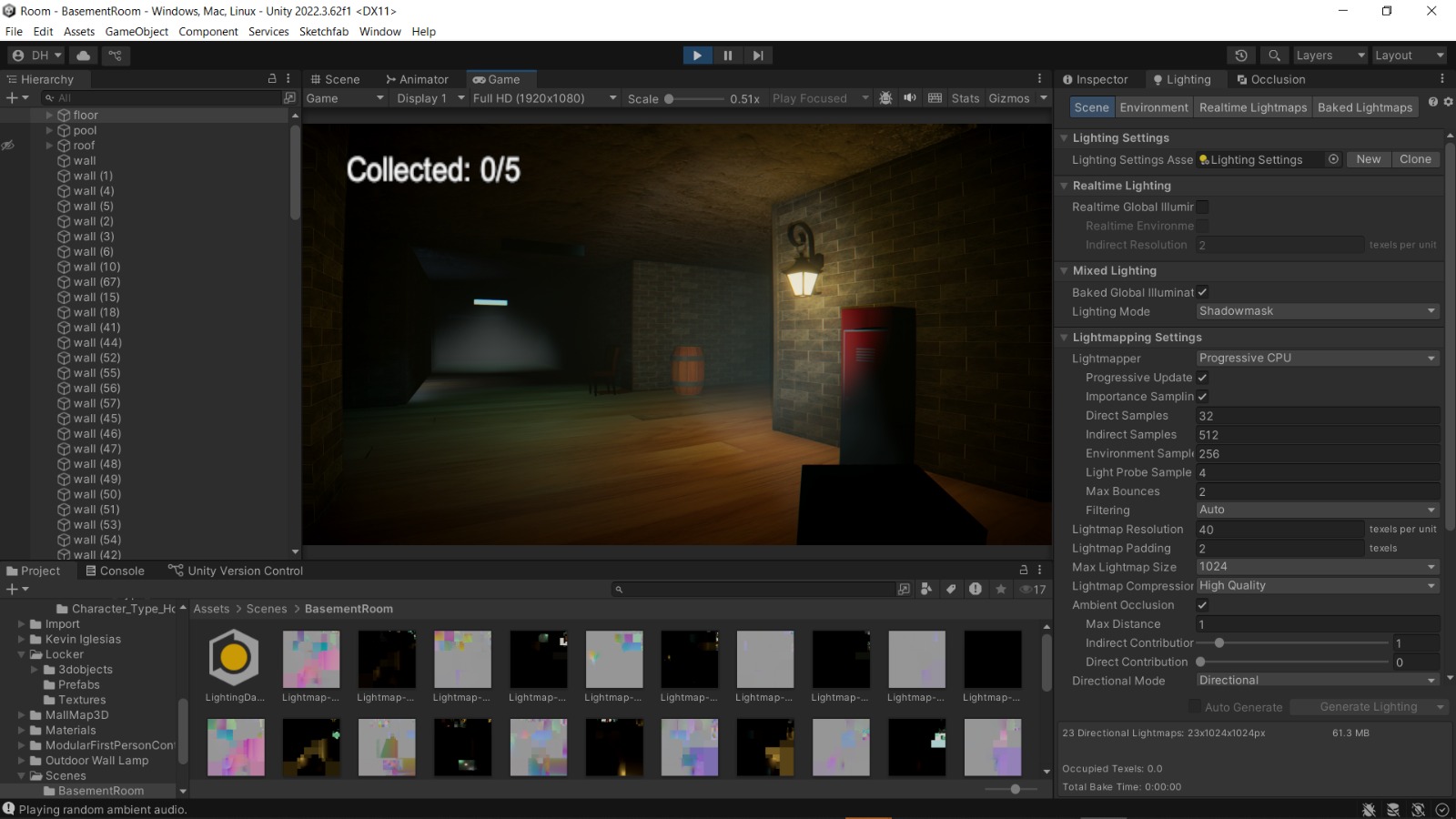Click the New button to create Lighting Settings

coord(1369,158)
